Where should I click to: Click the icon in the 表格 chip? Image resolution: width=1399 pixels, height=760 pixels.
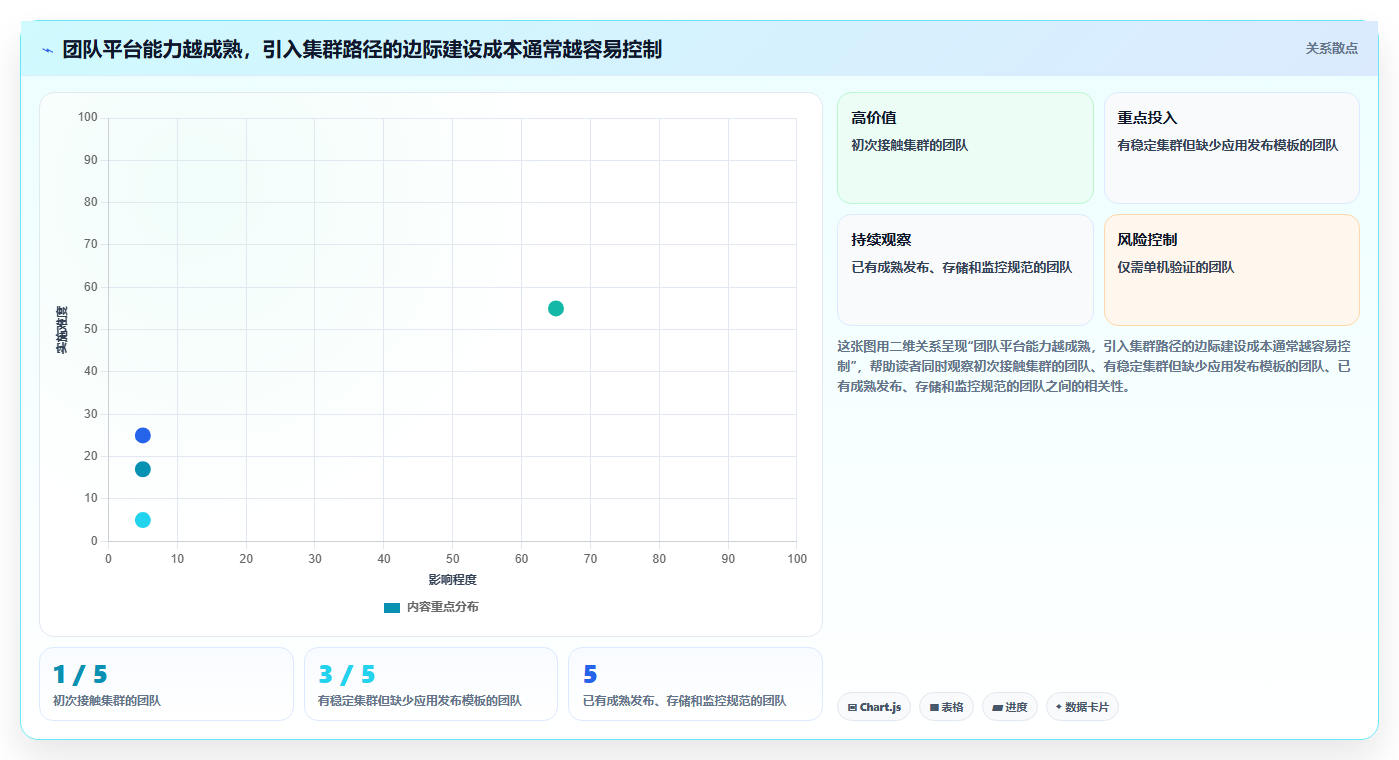pyautogui.click(x=934, y=707)
